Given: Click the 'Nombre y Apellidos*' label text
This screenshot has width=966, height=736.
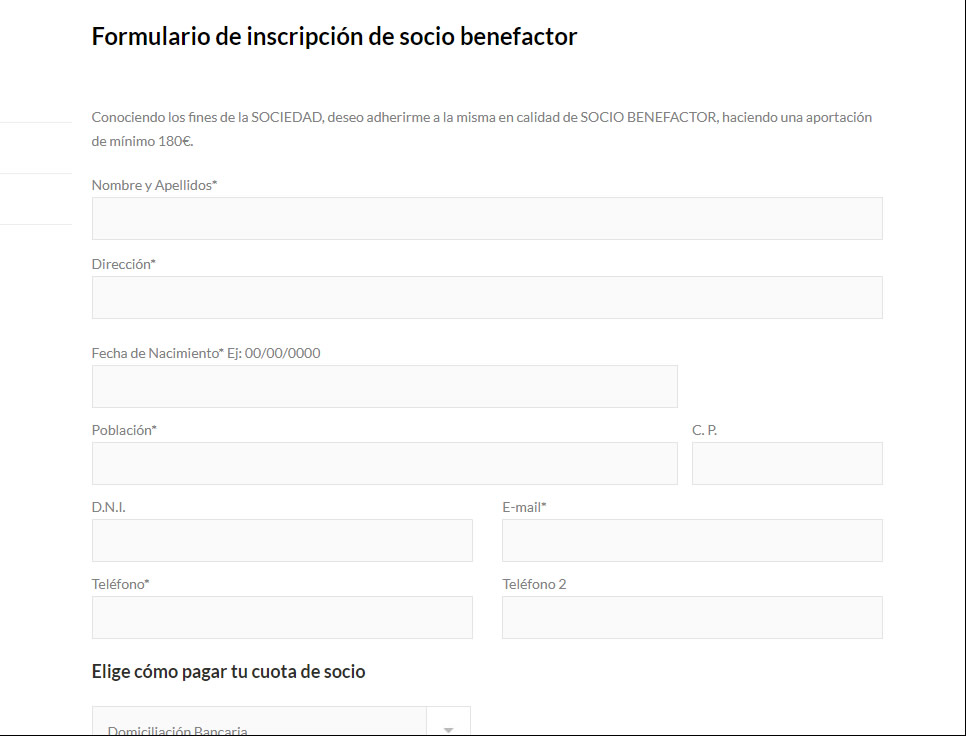Looking at the screenshot, I should (154, 185).
